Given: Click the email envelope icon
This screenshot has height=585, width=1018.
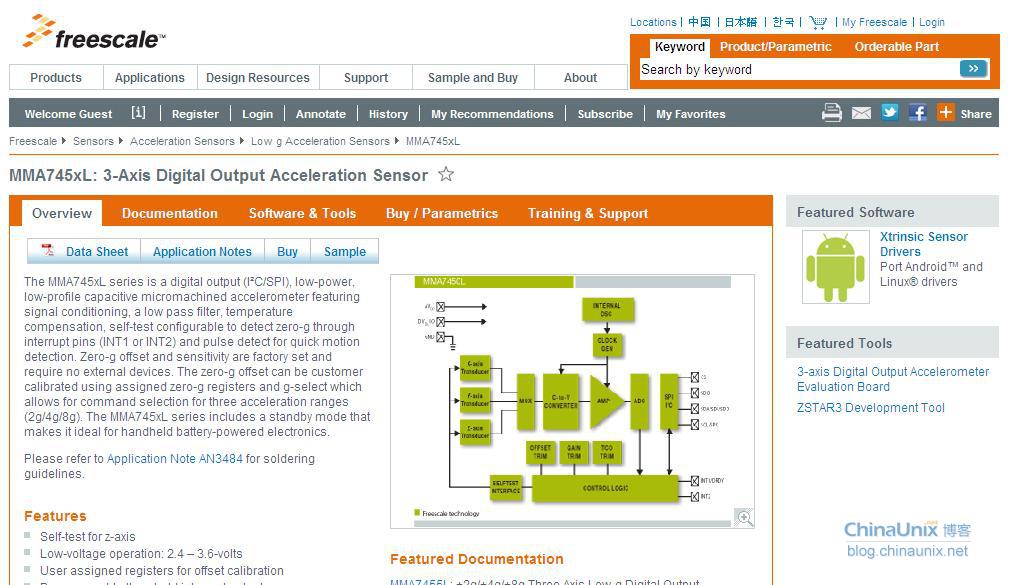Looking at the screenshot, I should 861,113.
